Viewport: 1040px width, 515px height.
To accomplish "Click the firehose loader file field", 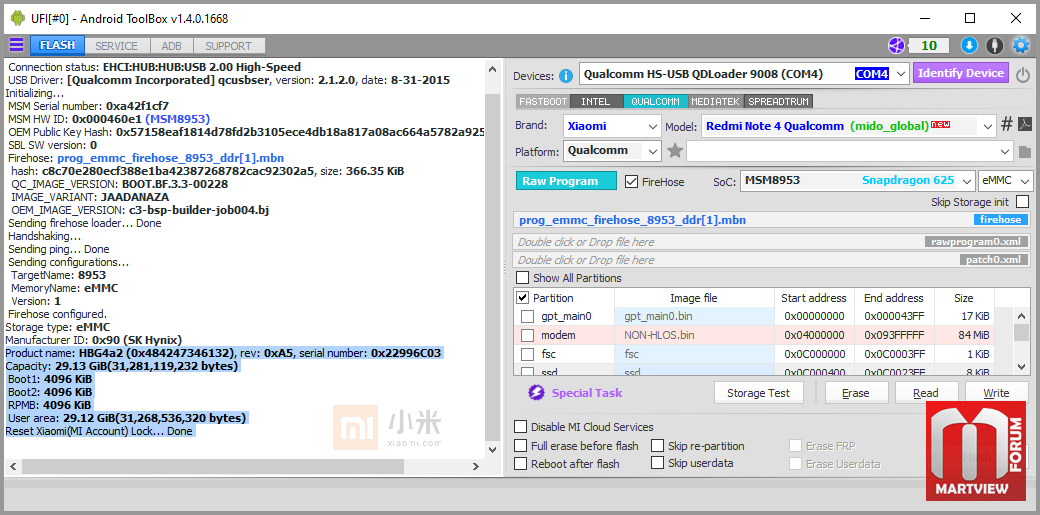I will click(x=773, y=220).
